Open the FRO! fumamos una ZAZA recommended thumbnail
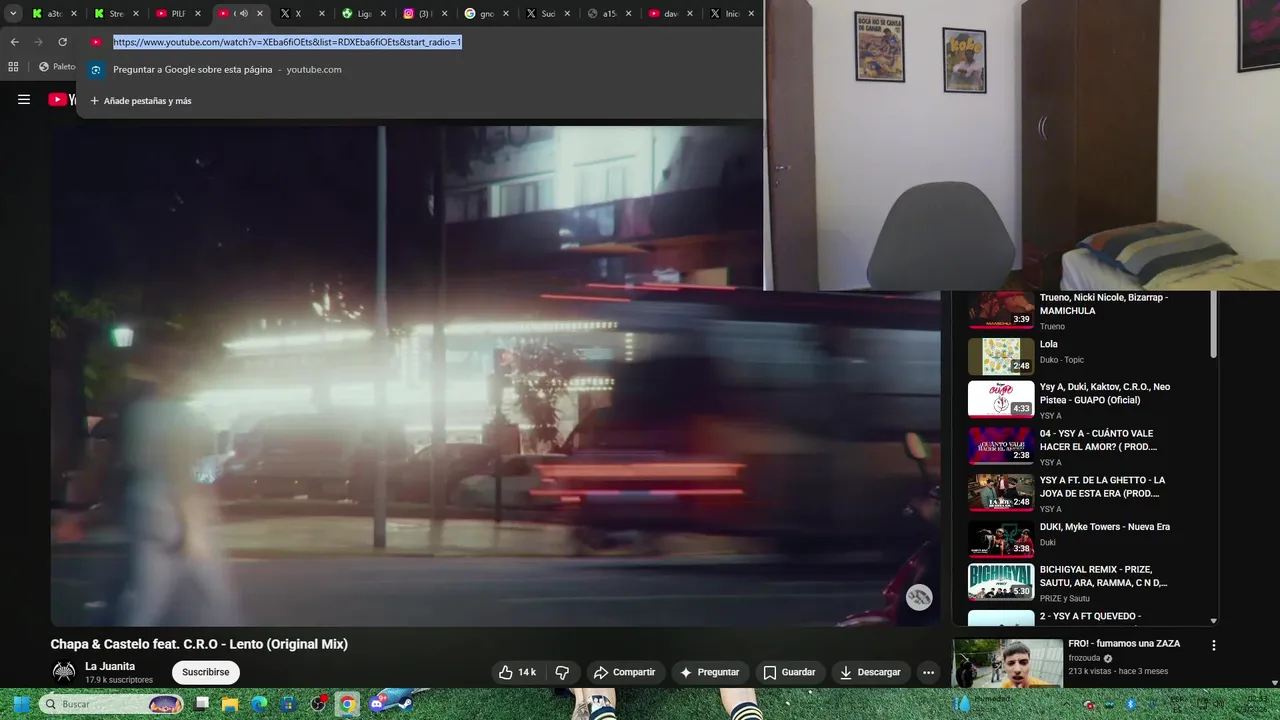Viewport: 1280px width, 720px height. coord(1007,663)
